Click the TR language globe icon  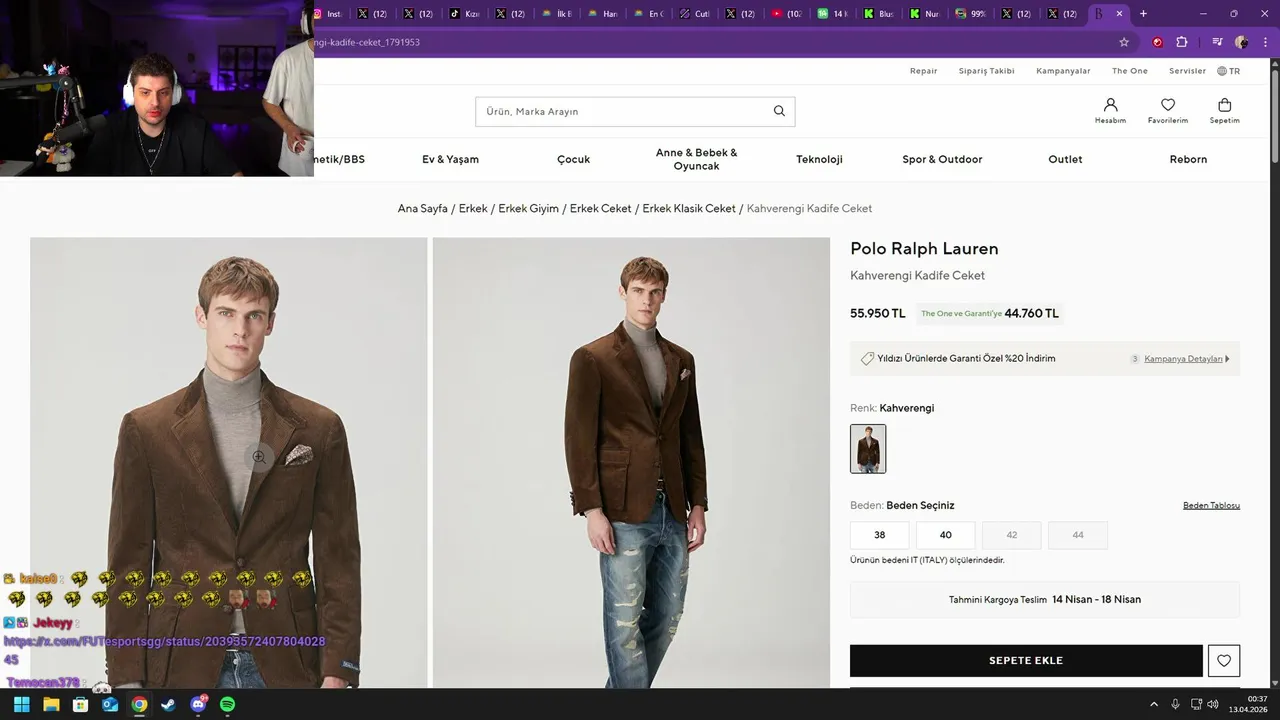(x=1222, y=71)
